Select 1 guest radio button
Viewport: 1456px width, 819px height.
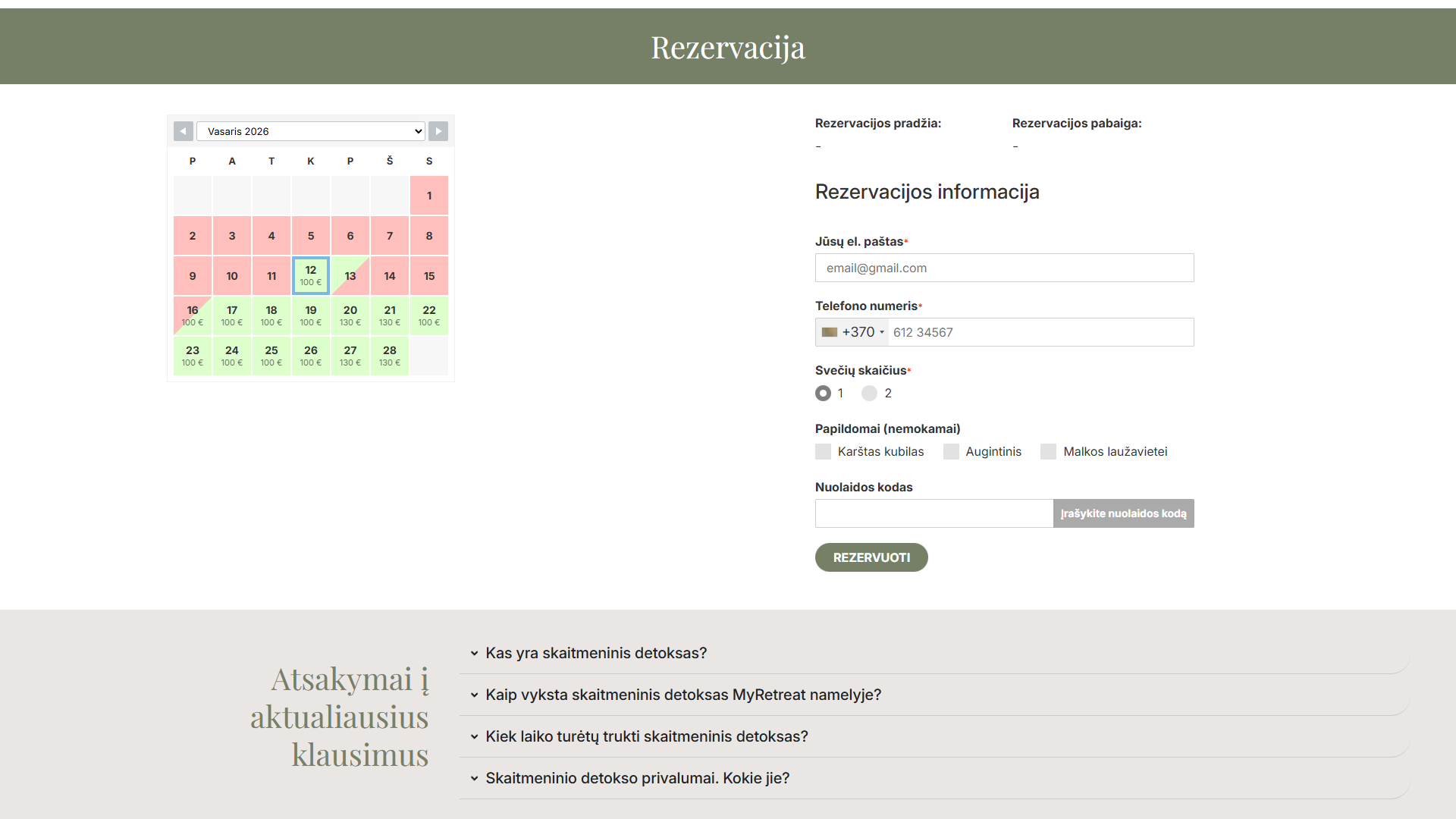(823, 393)
